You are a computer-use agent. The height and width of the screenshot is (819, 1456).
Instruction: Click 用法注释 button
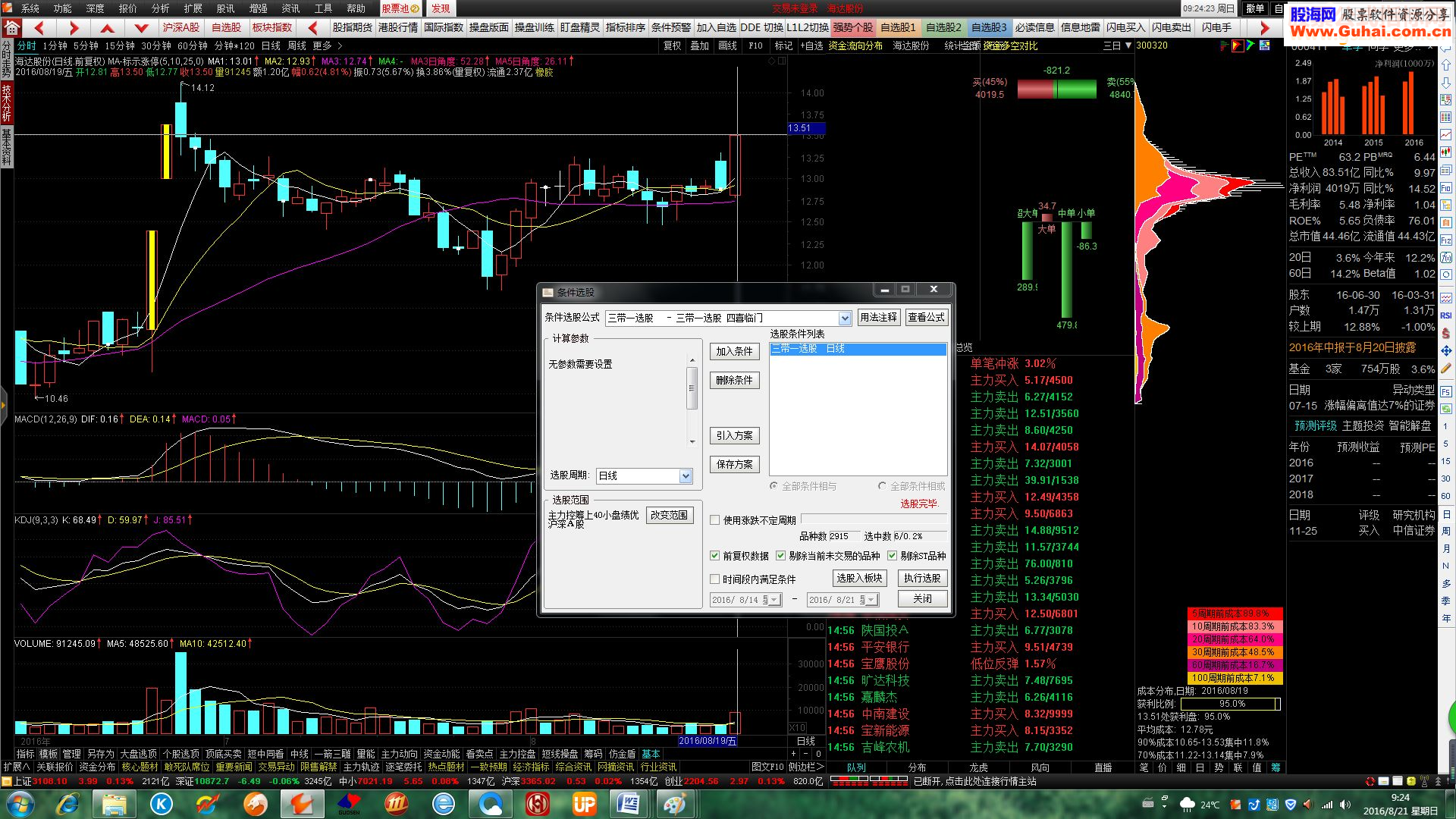[x=878, y=318]
